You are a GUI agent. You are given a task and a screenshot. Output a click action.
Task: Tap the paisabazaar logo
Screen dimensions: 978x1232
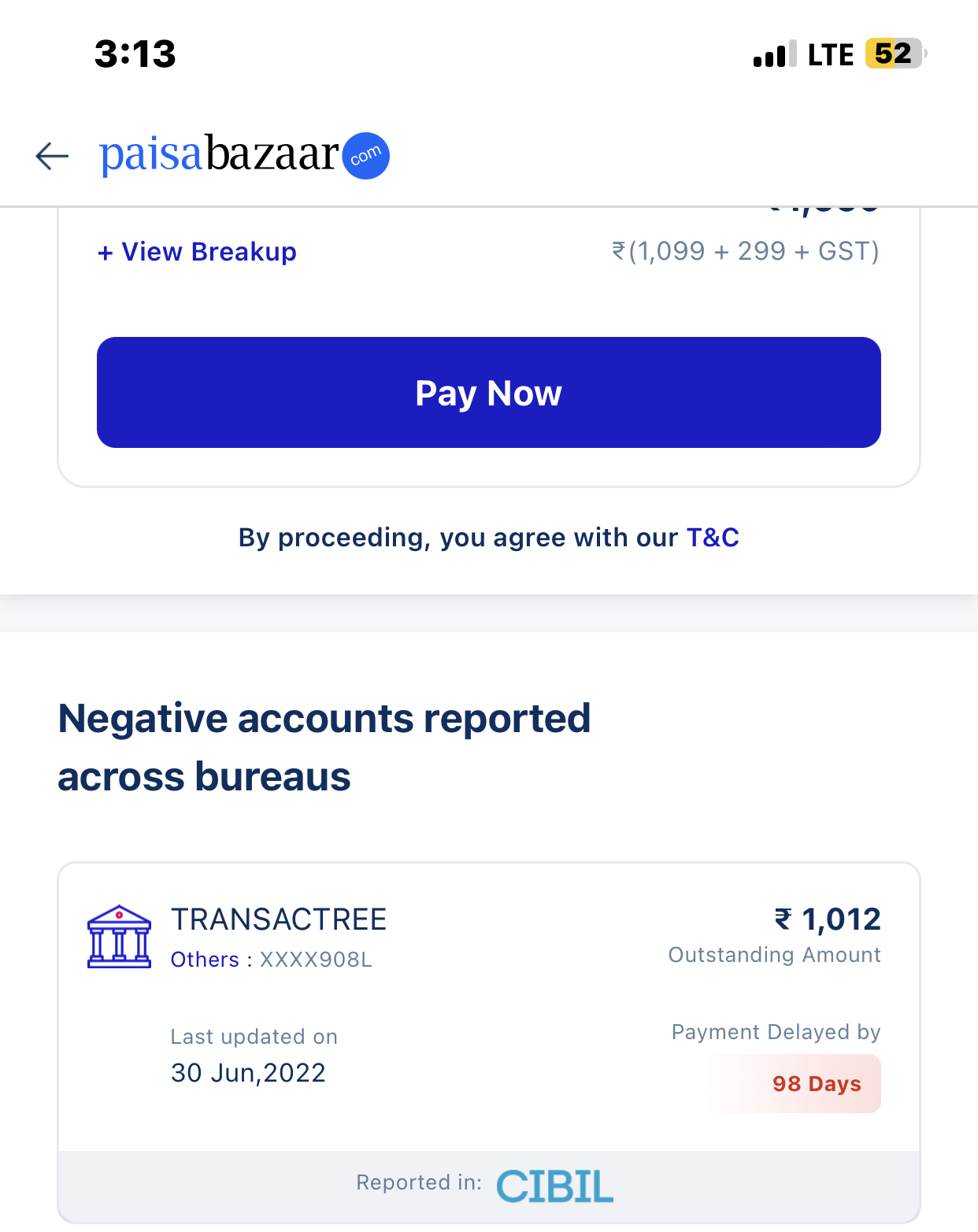click(x=220, y=154)
